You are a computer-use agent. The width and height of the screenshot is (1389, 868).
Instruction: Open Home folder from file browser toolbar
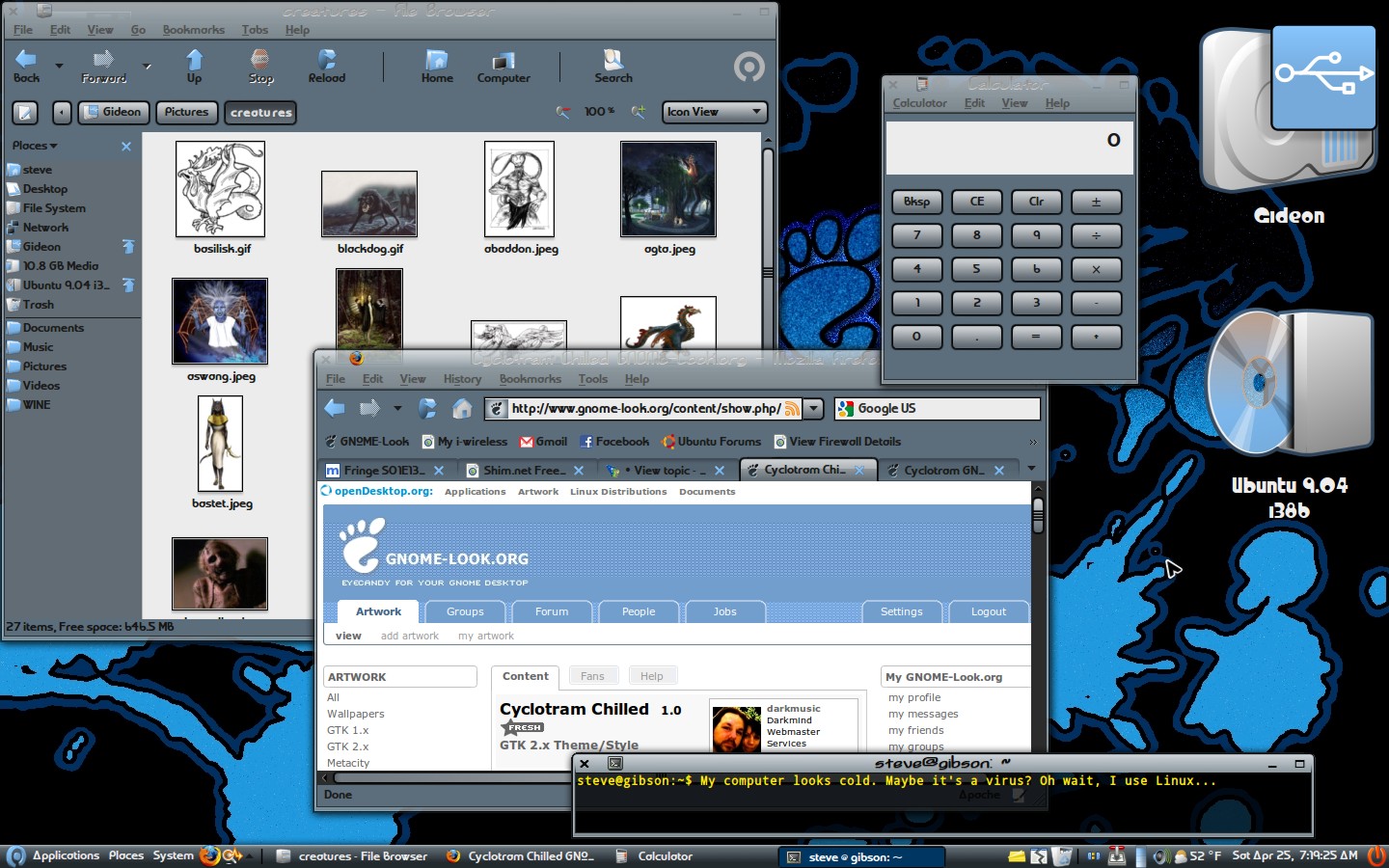point(437,66)
